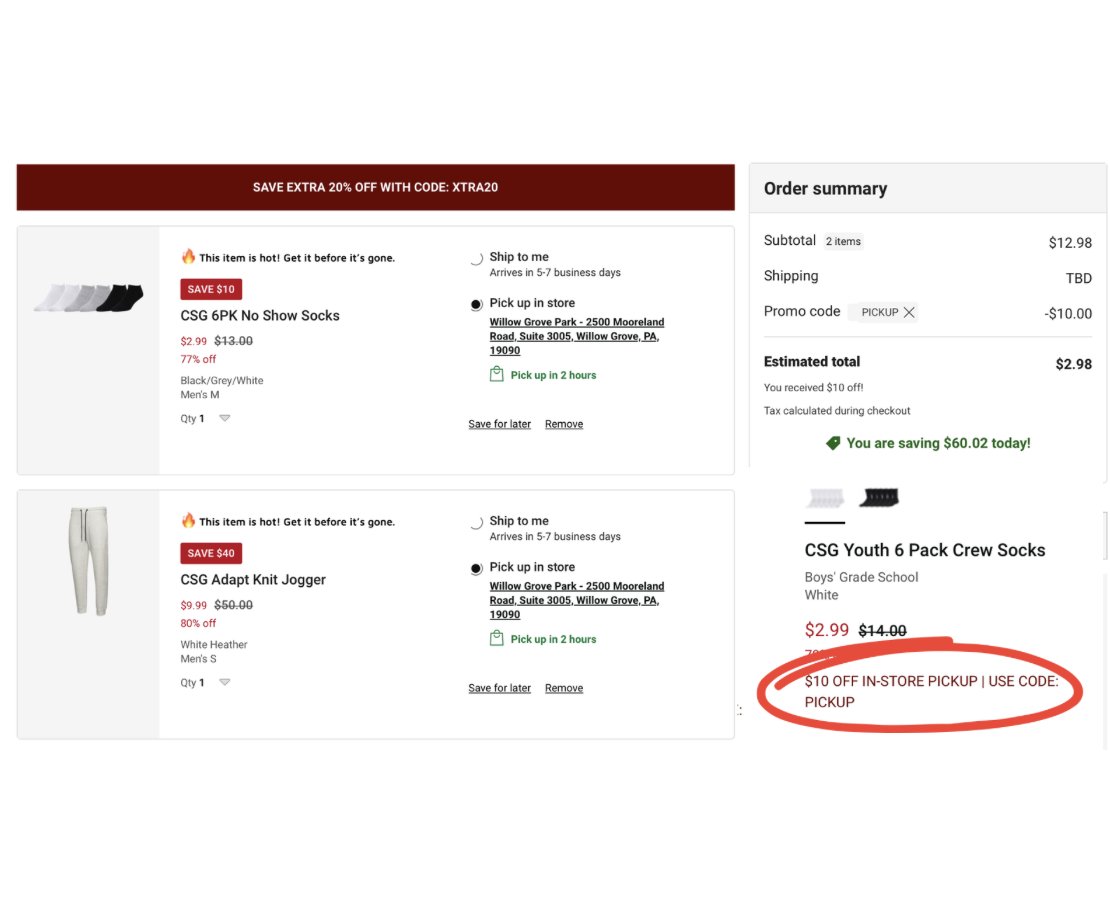Click Save for later on Adapt Knit Jogger

click(x=499, y=688)
